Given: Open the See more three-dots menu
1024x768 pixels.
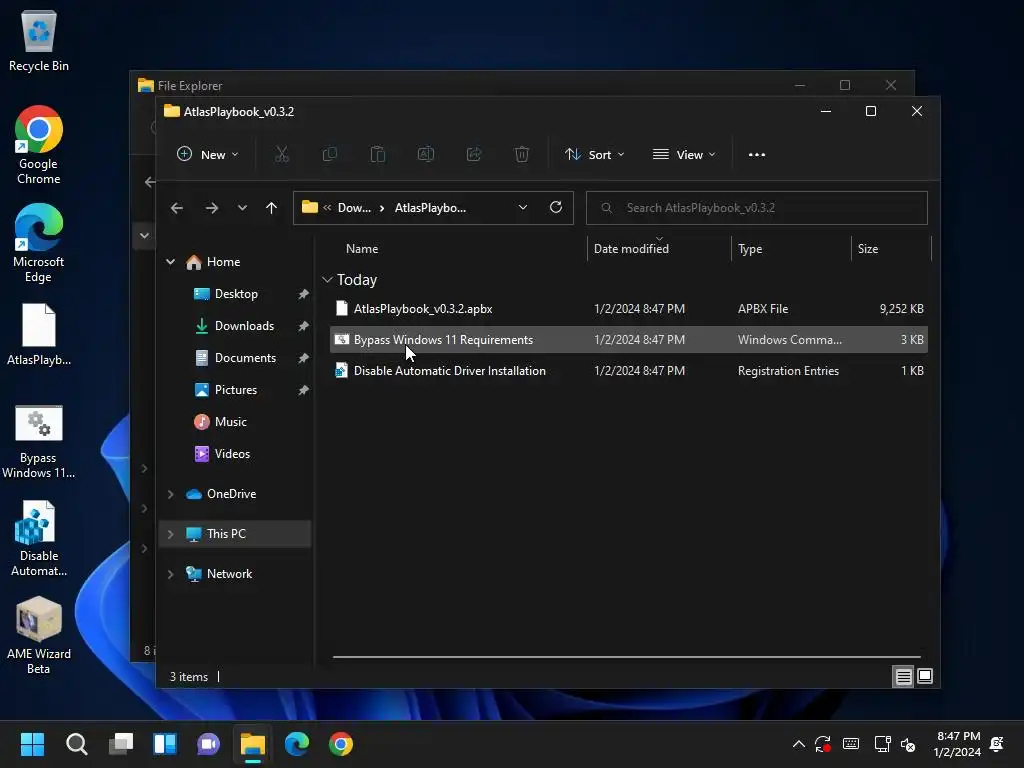Looking at the screenshot, I should pos(757,155).
